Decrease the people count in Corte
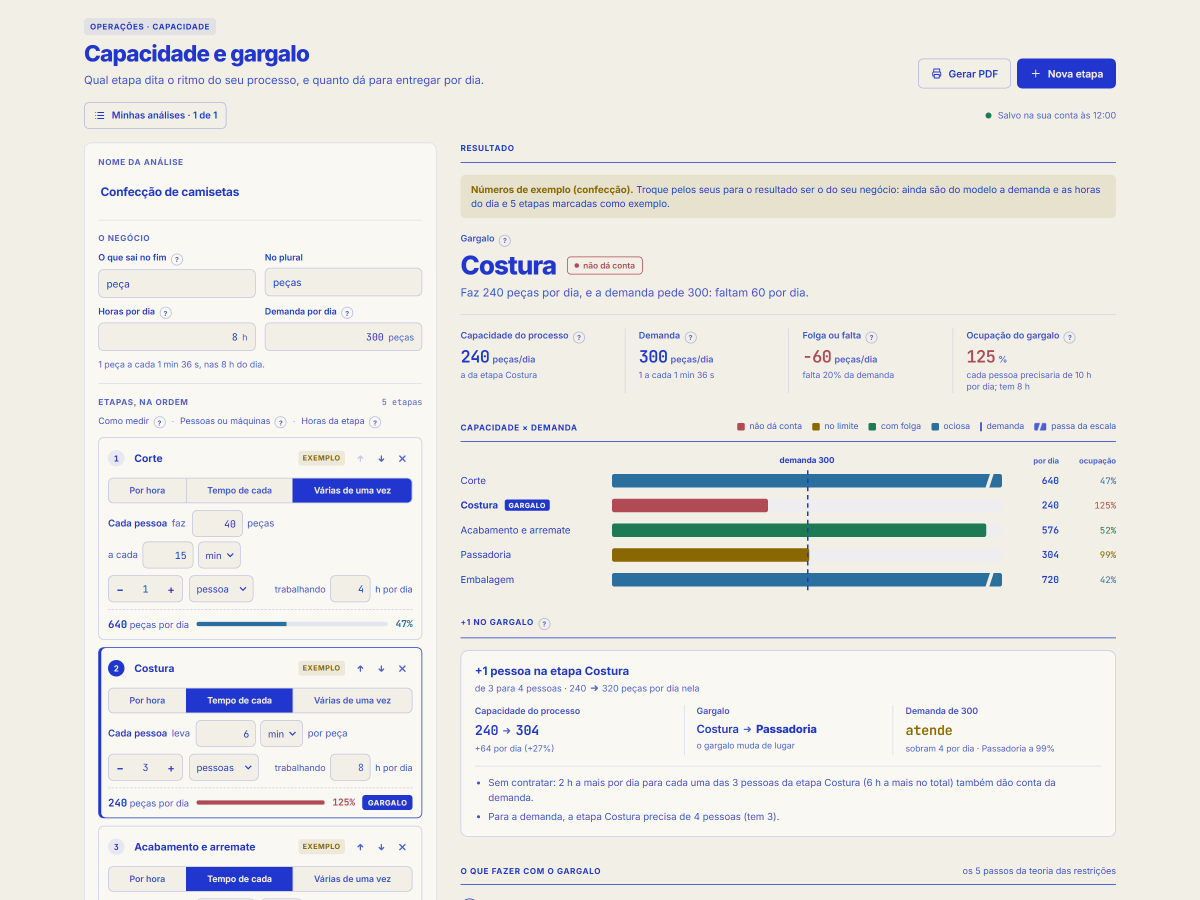 [x=120, y=589]
